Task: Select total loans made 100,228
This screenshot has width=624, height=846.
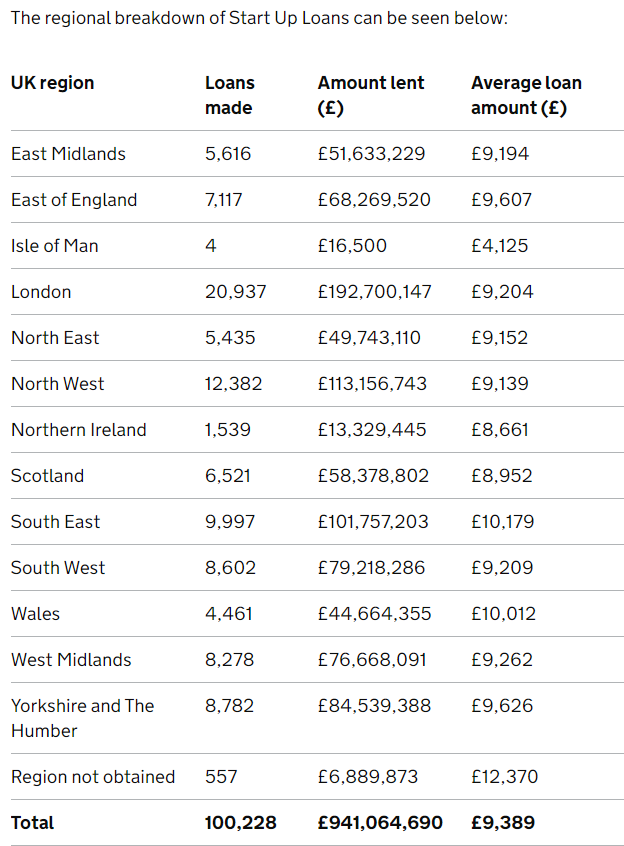Action: click(x=241, y=823)
